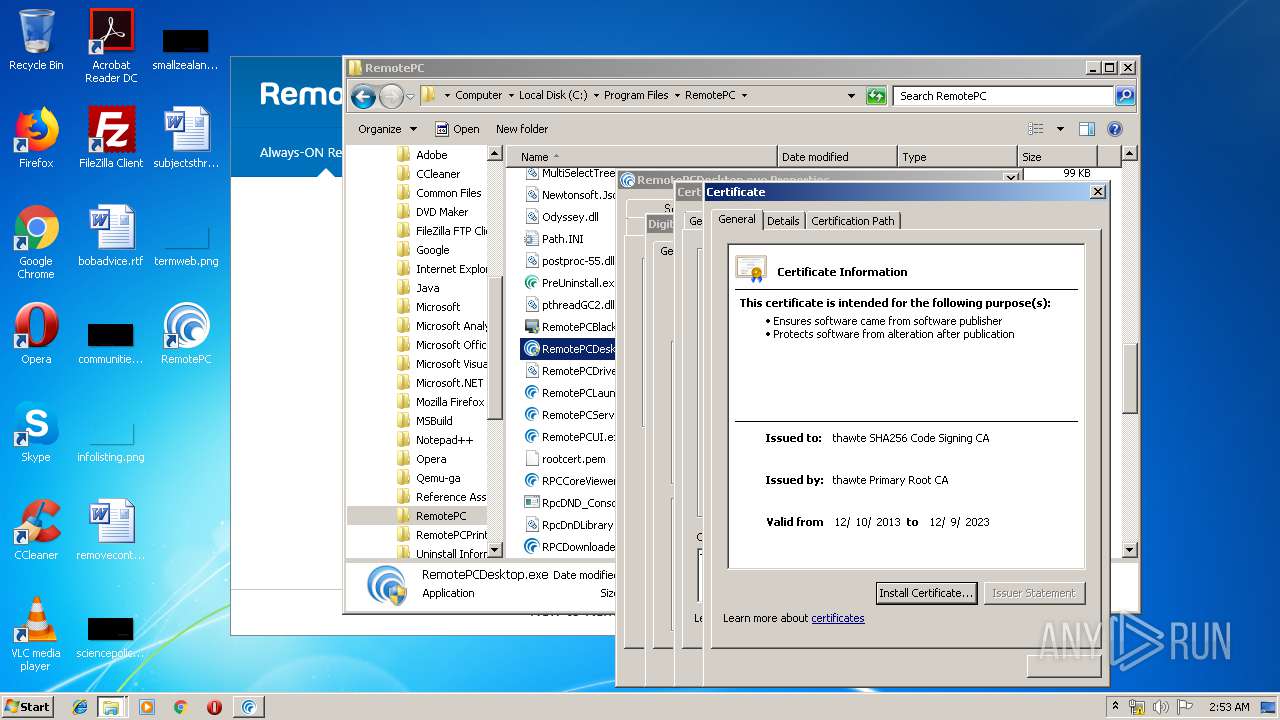Click Opera icon in taskbar
The image size is (1280, 720).
(x=214, y=707)
